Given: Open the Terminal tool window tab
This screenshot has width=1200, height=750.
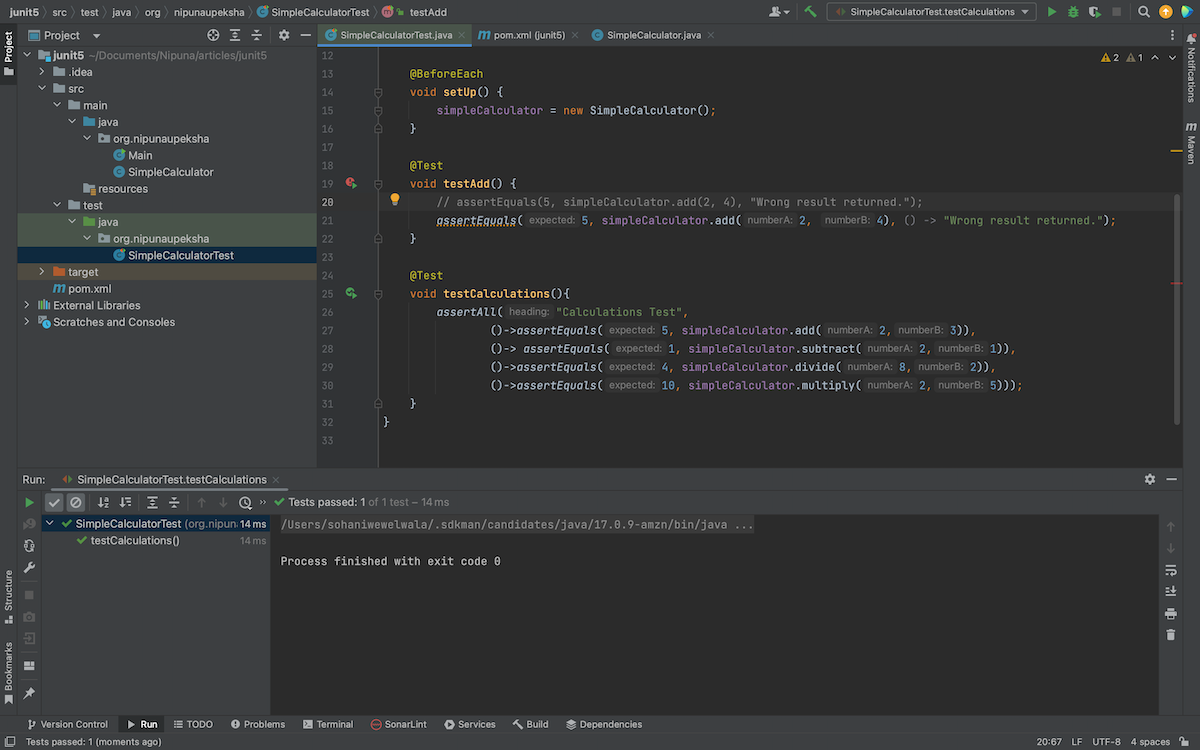Looking at the screenshot, I should [x=327, y=724].
